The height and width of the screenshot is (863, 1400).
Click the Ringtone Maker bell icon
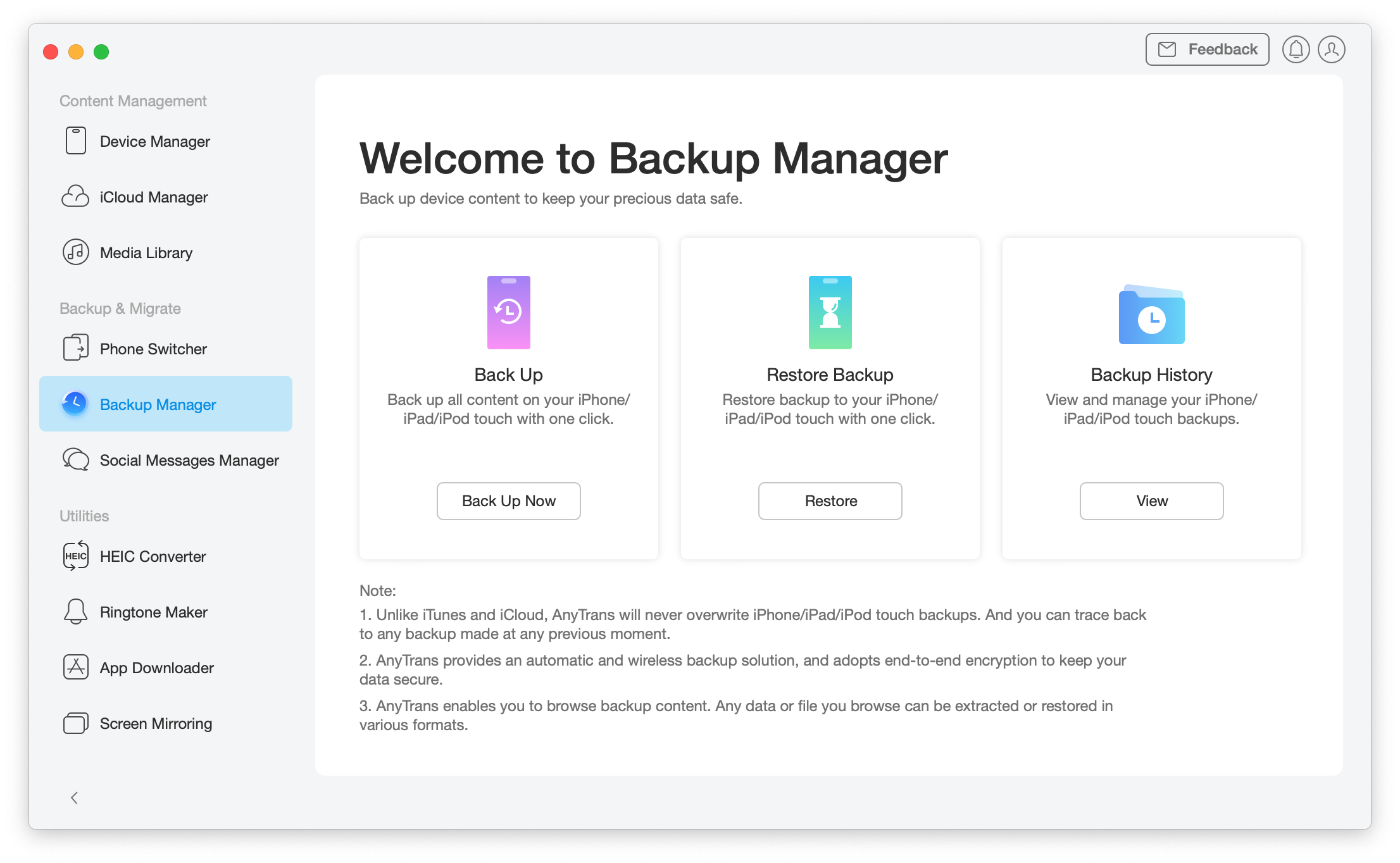coord(76,612)
